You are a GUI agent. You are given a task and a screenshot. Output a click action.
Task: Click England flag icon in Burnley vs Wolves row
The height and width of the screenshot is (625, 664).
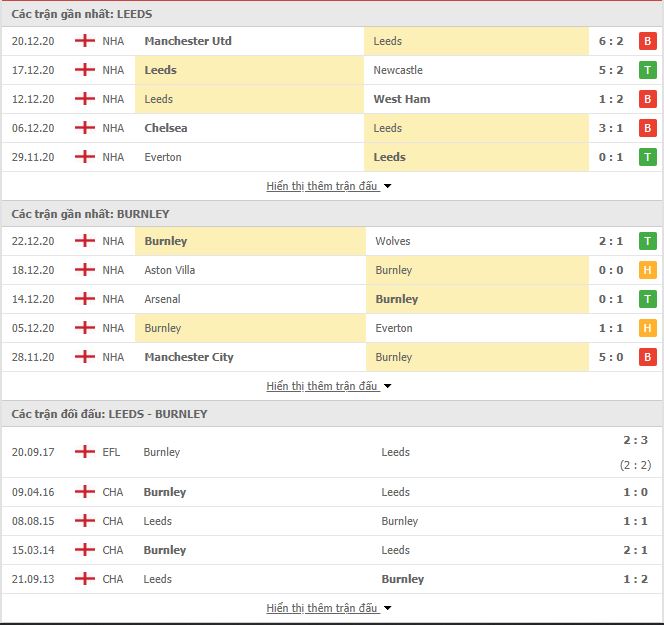coord(85,241)
